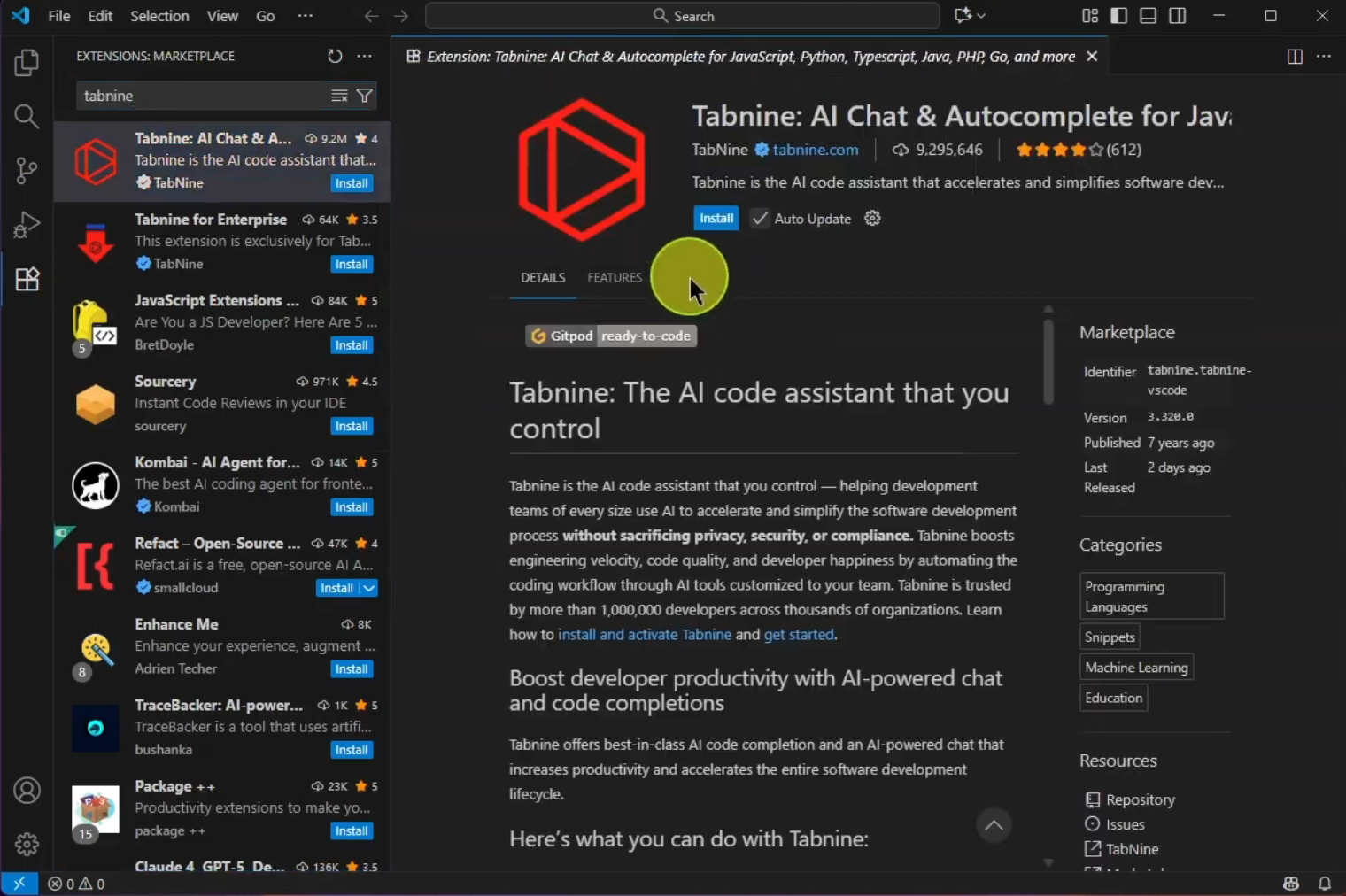Open the Tabnine extension settings gear

872,218
